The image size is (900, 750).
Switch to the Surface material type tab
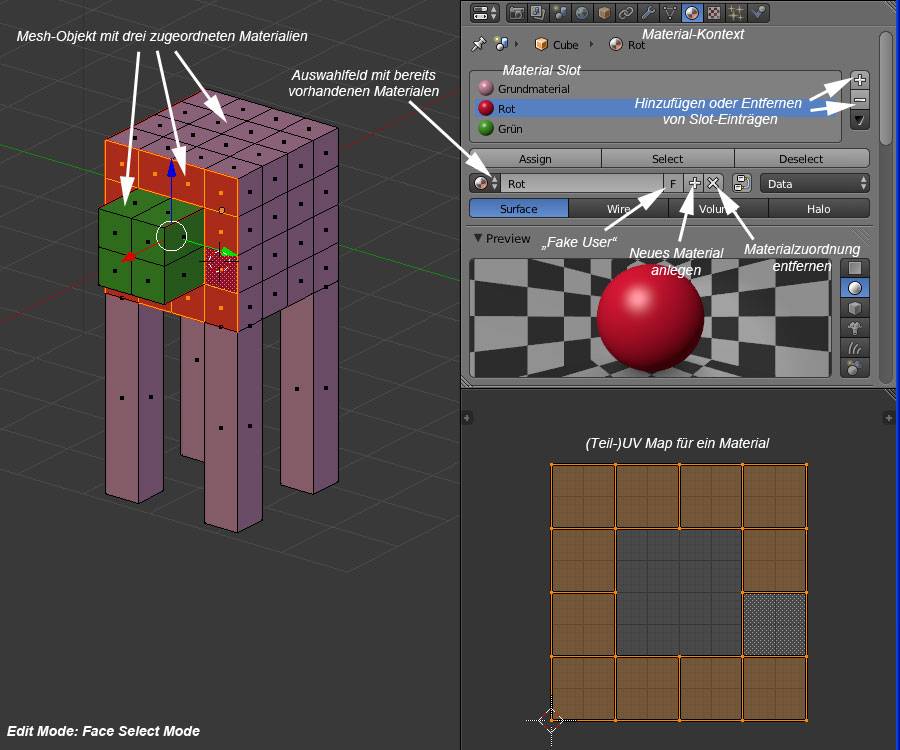click(519, 209)
